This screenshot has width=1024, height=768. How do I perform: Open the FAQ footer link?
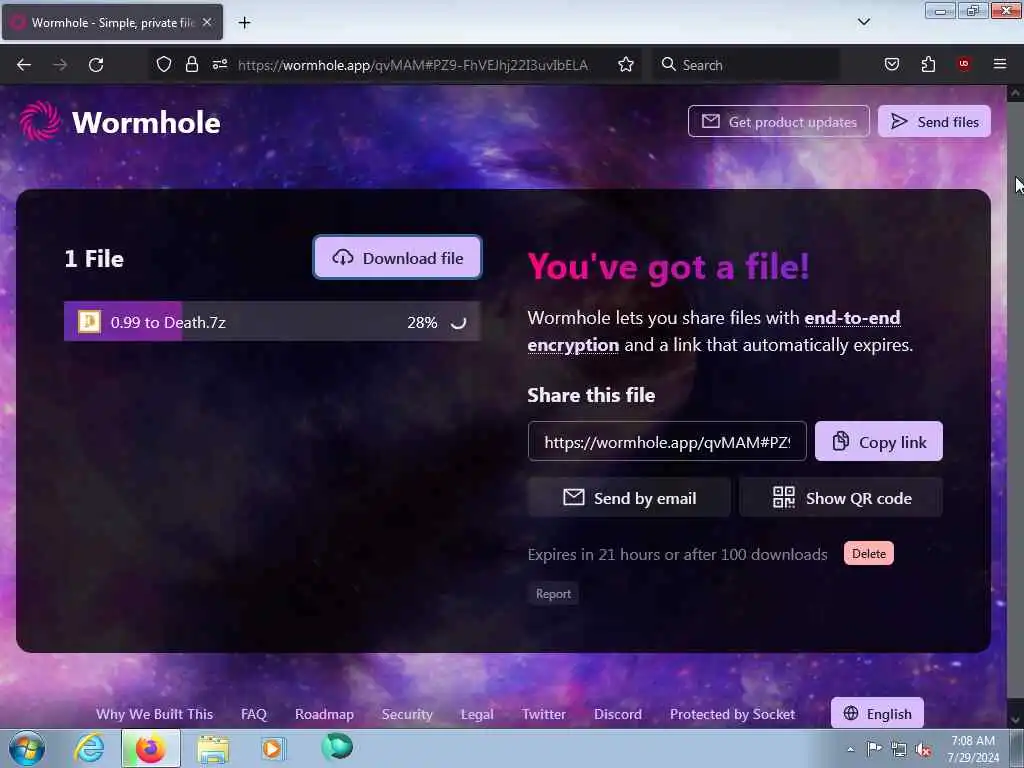pyautogui.click(x=253, y=714)
